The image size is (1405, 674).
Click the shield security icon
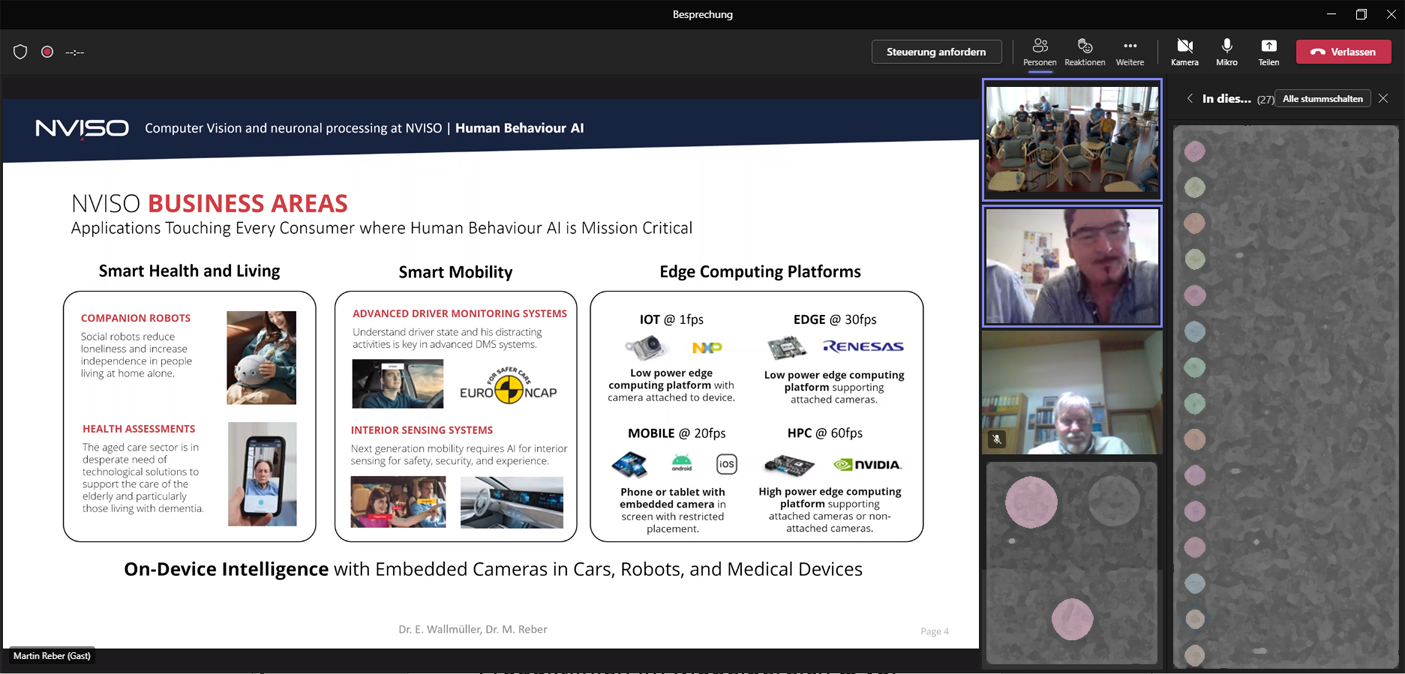(x=20, y=52)
